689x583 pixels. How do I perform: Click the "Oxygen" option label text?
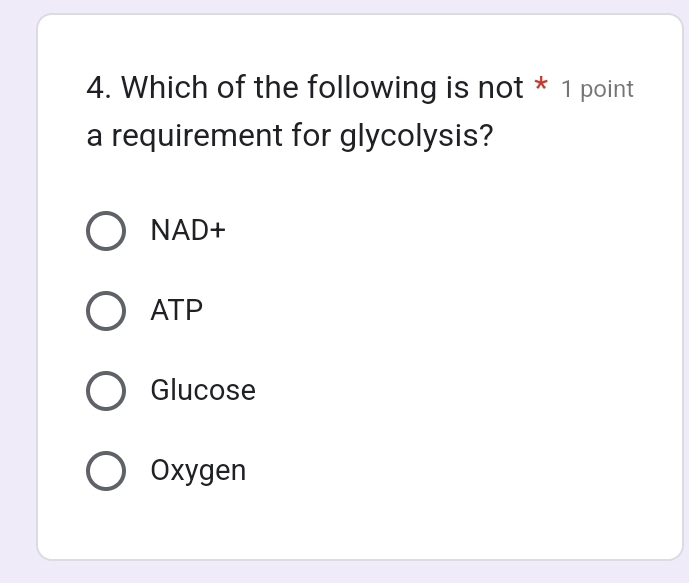pos(198,471)
